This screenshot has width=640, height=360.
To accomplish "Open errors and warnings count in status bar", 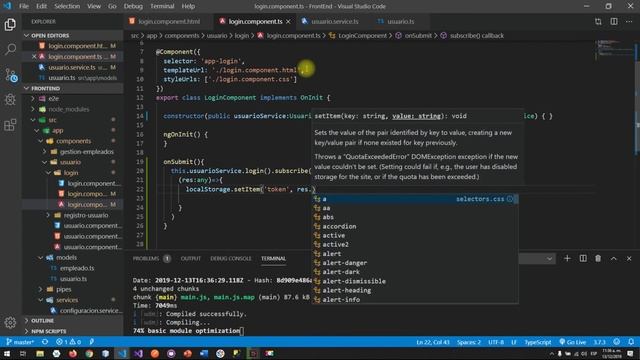I will coord(69,342).
